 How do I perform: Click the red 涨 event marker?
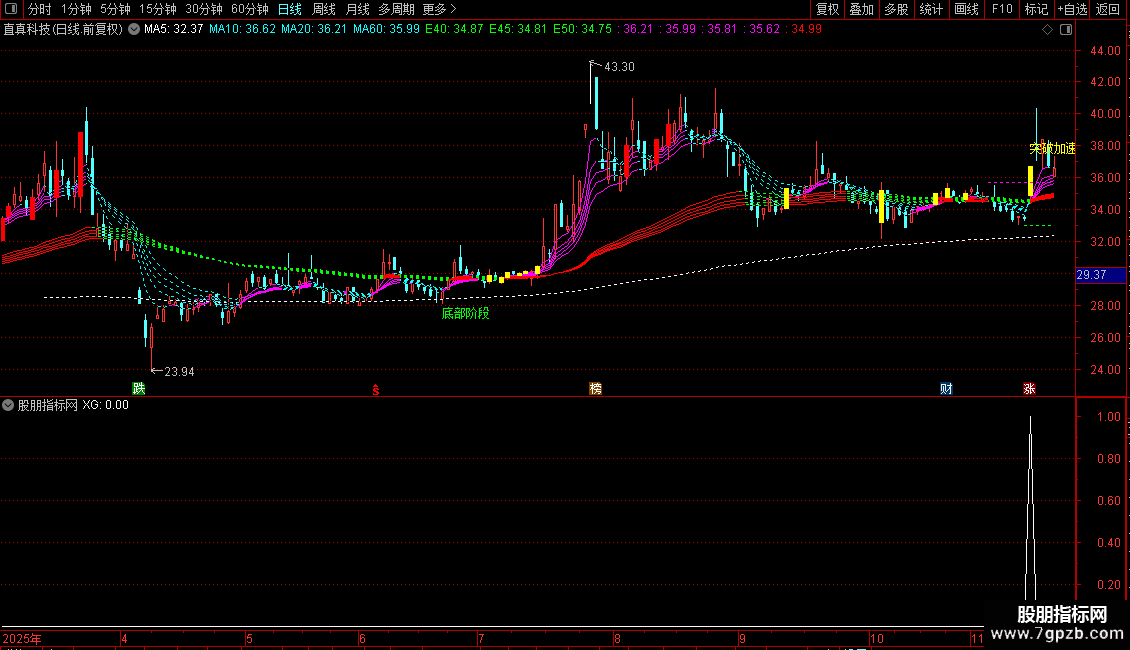click(x=1029, y=388)
